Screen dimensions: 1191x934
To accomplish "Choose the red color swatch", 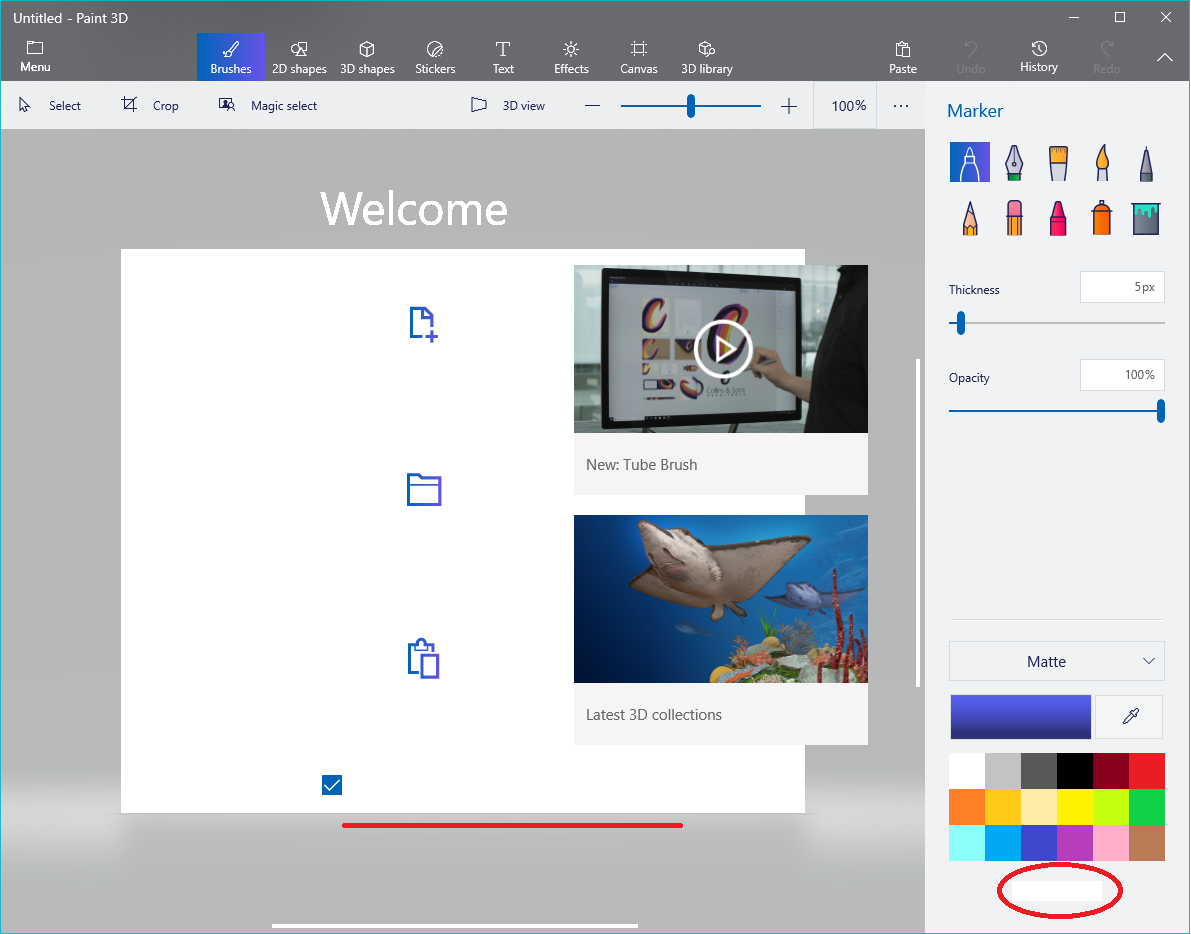I will click(x=1146, y=771).
